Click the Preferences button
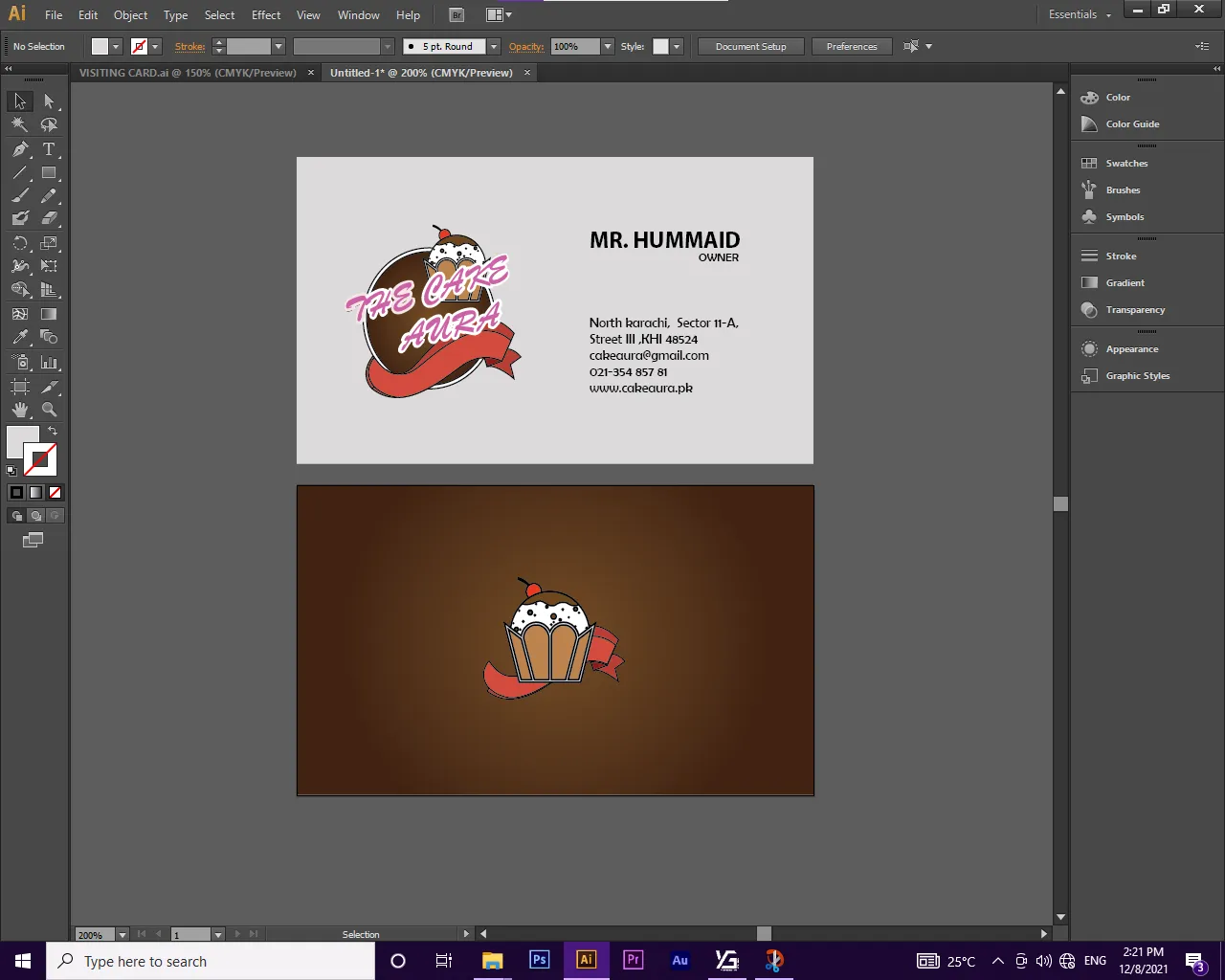This screenshot has height=980, width=1225. click(852, 47)
